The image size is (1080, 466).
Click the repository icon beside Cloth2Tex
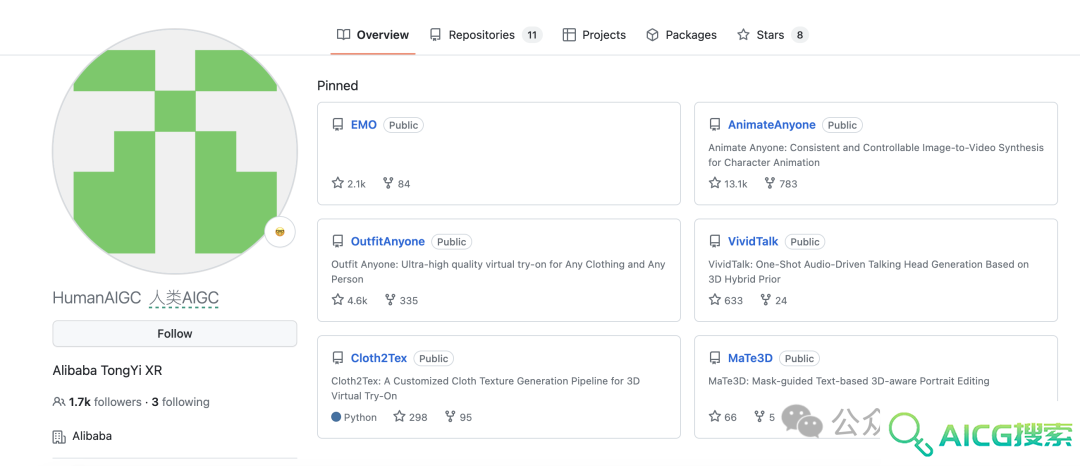338,358
